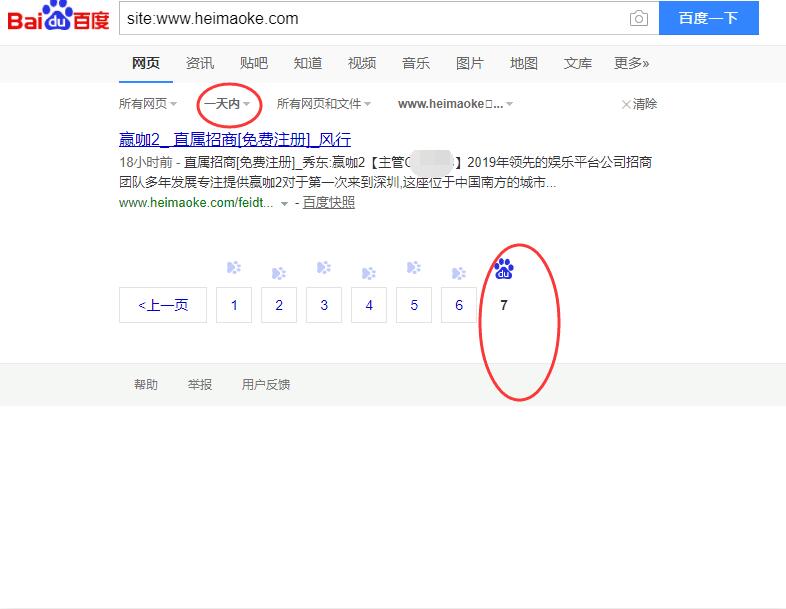The height and width of the screenshot is (609, 786).
Task: Click the paw icon above page 3
Action: (324, 268)
